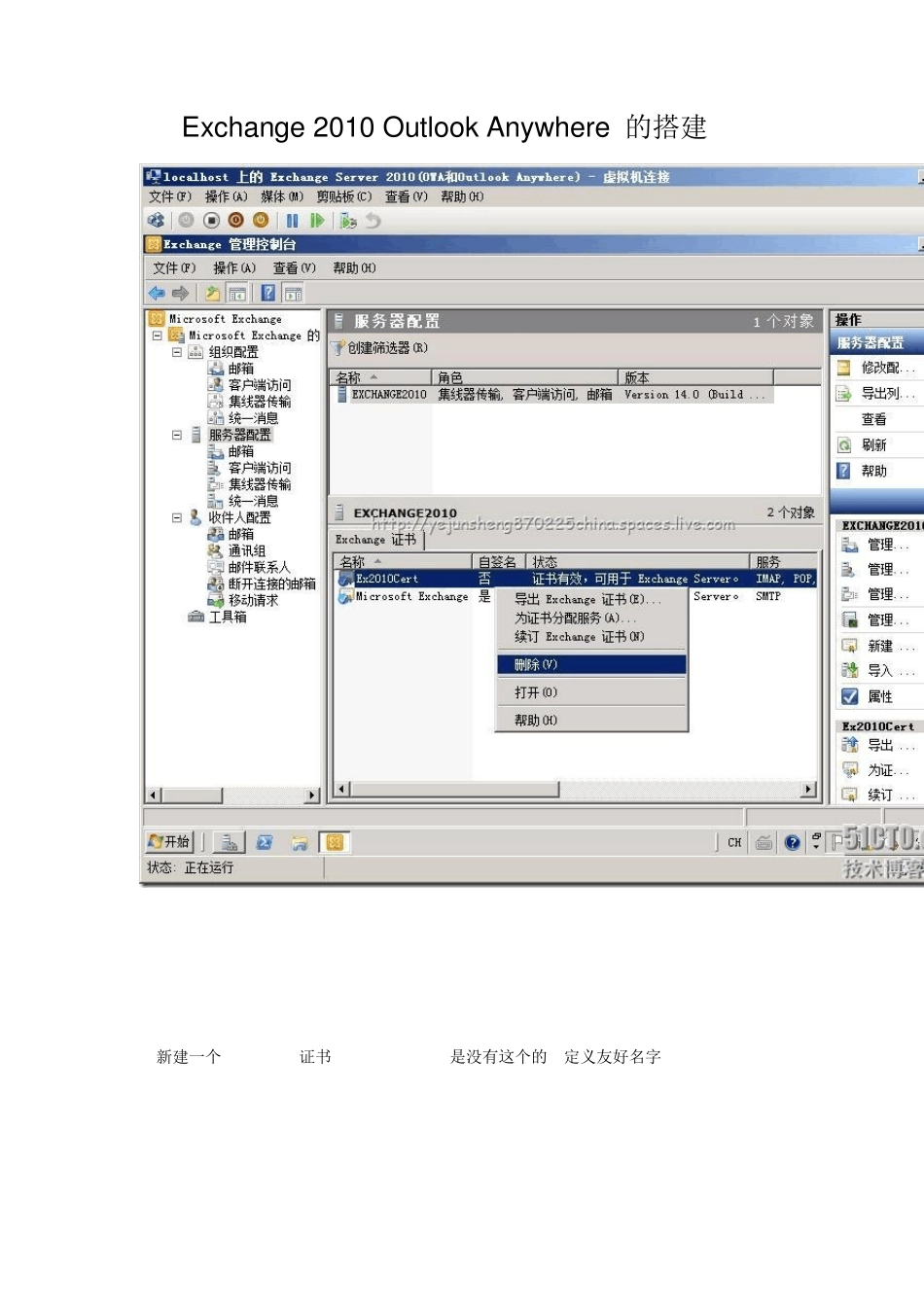Choose 导出 Exchange 证书(E) in context menu
Screen dimensions: 924x1307
(x=587, y=599)
